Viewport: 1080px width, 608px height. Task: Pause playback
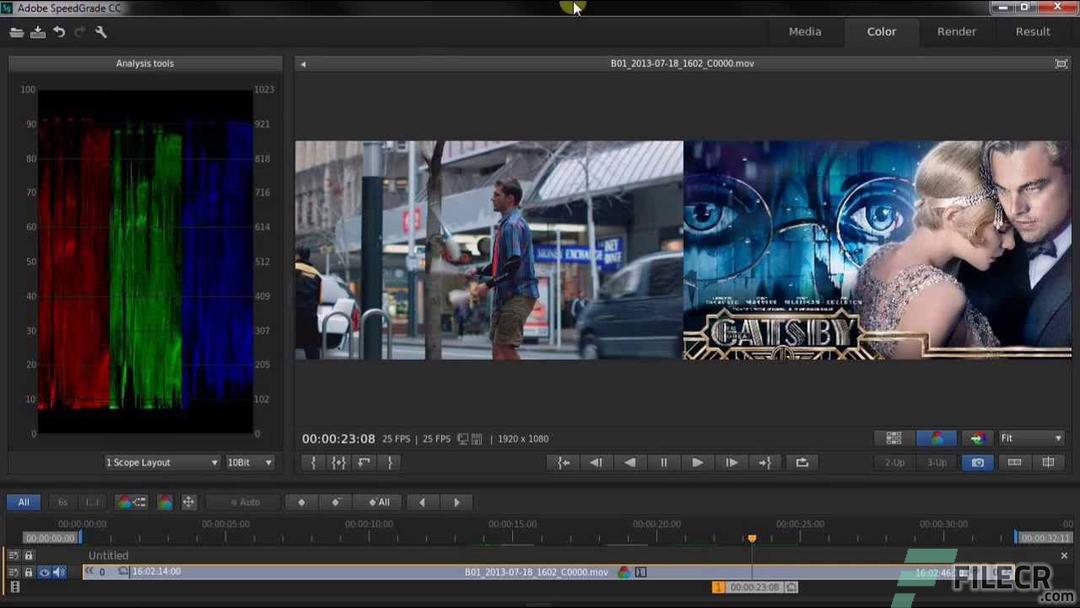point(664,463)
